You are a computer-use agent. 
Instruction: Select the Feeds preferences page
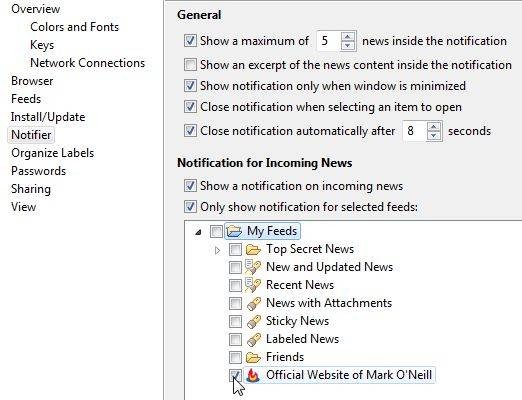[x=26, y=99]
